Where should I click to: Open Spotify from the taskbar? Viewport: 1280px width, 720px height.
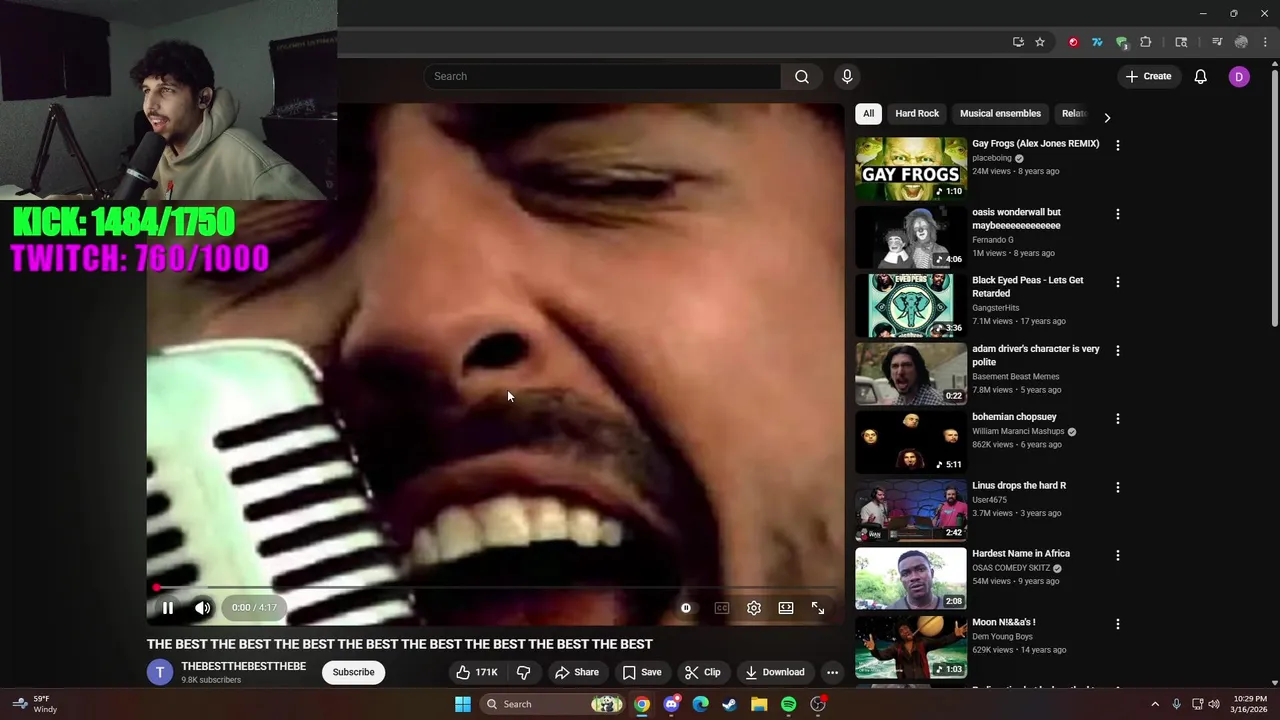[788, 704]
